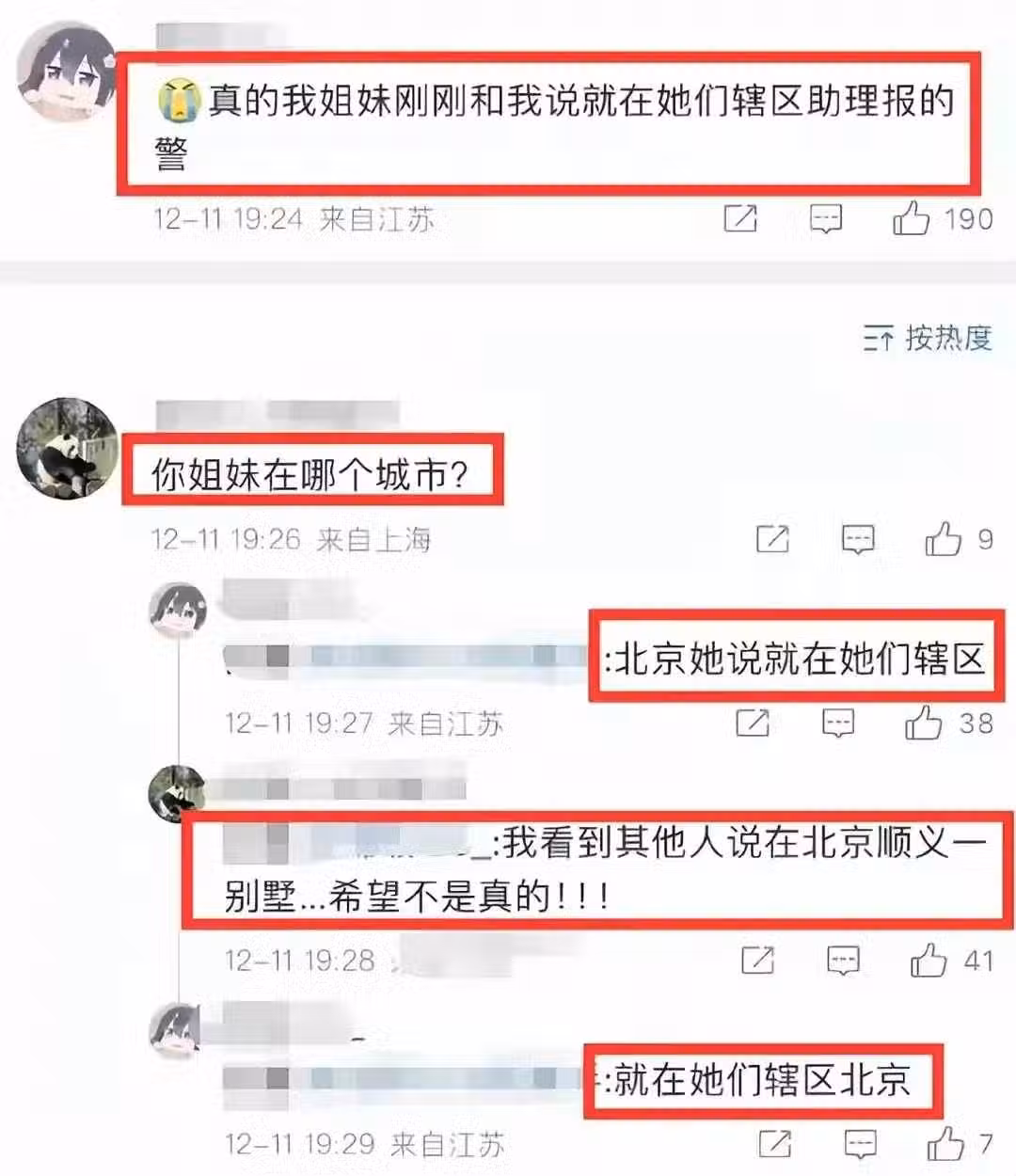
Task: Share the 你姐妹在哪个城市 comment
Action: (x=772, y=539)
